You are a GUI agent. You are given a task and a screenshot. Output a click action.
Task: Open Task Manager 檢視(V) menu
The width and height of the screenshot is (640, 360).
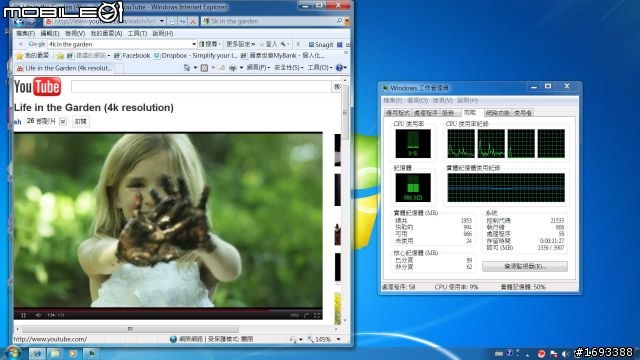[442, 100]
